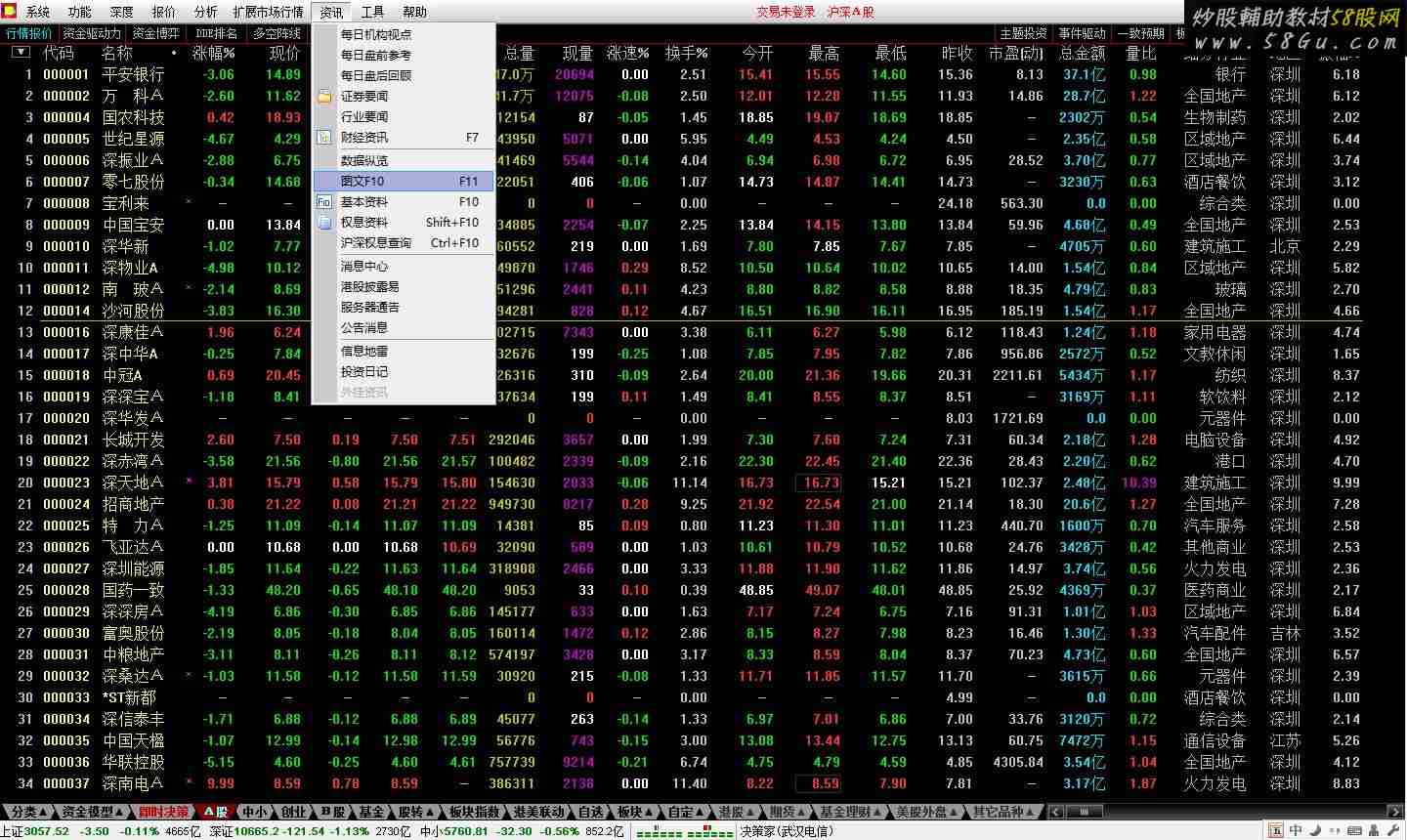Expand the 基金理财 tab menu
The height and width of the screenshot is (840, 1407).
878,812
